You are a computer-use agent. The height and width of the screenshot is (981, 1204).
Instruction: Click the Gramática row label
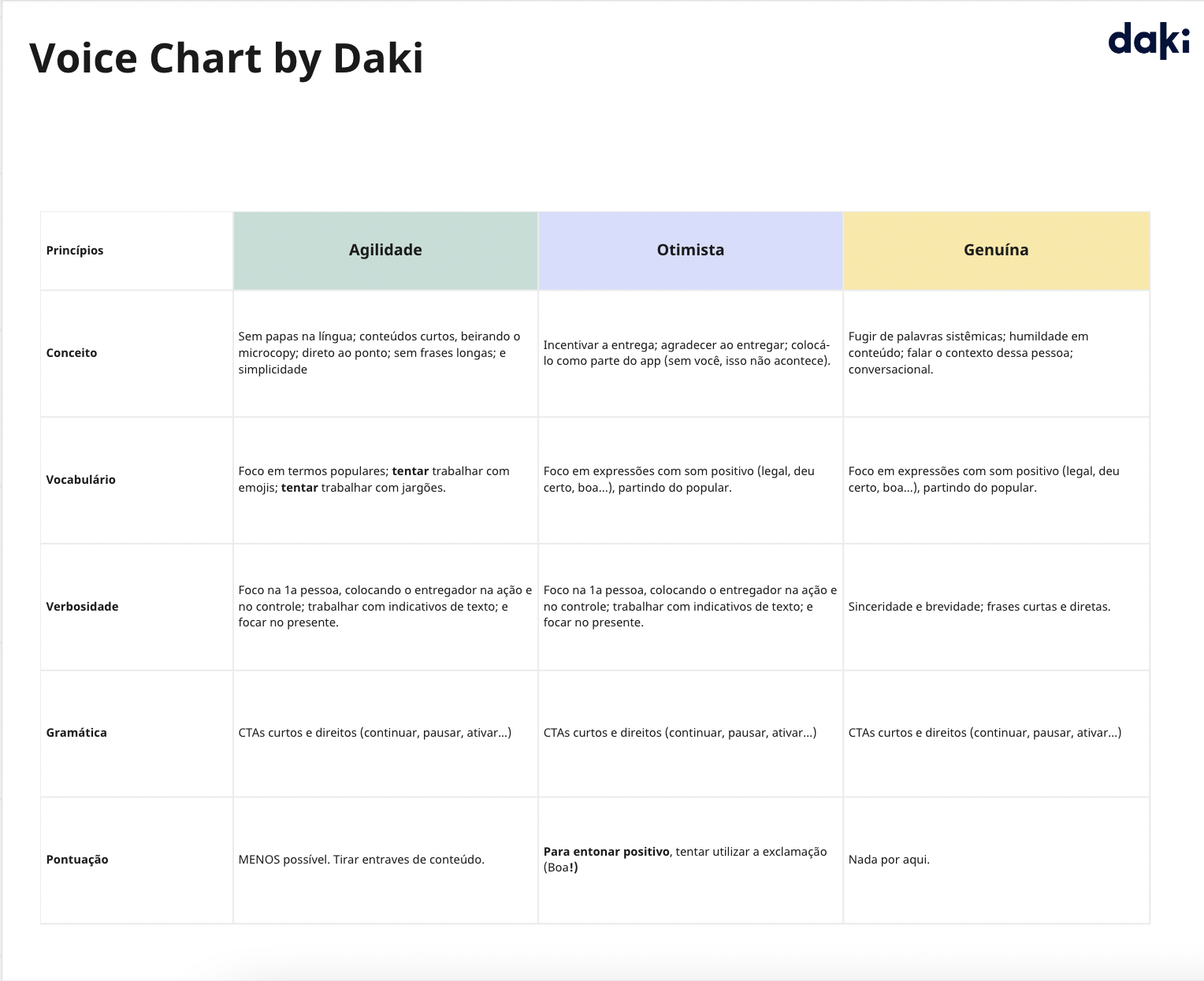pyautogui.click(x=76, y=733)
